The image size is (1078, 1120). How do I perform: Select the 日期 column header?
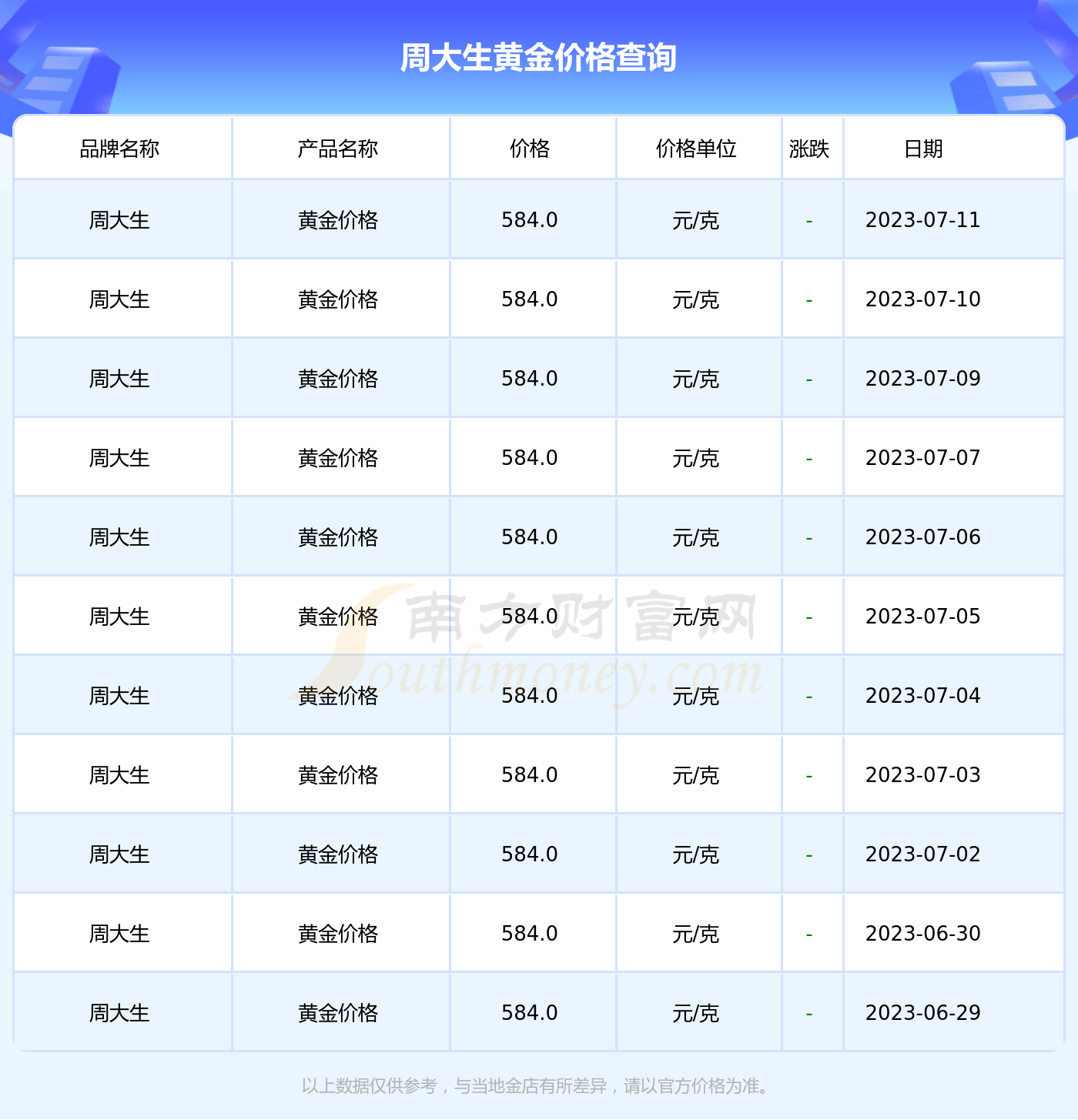pos(923,149)
